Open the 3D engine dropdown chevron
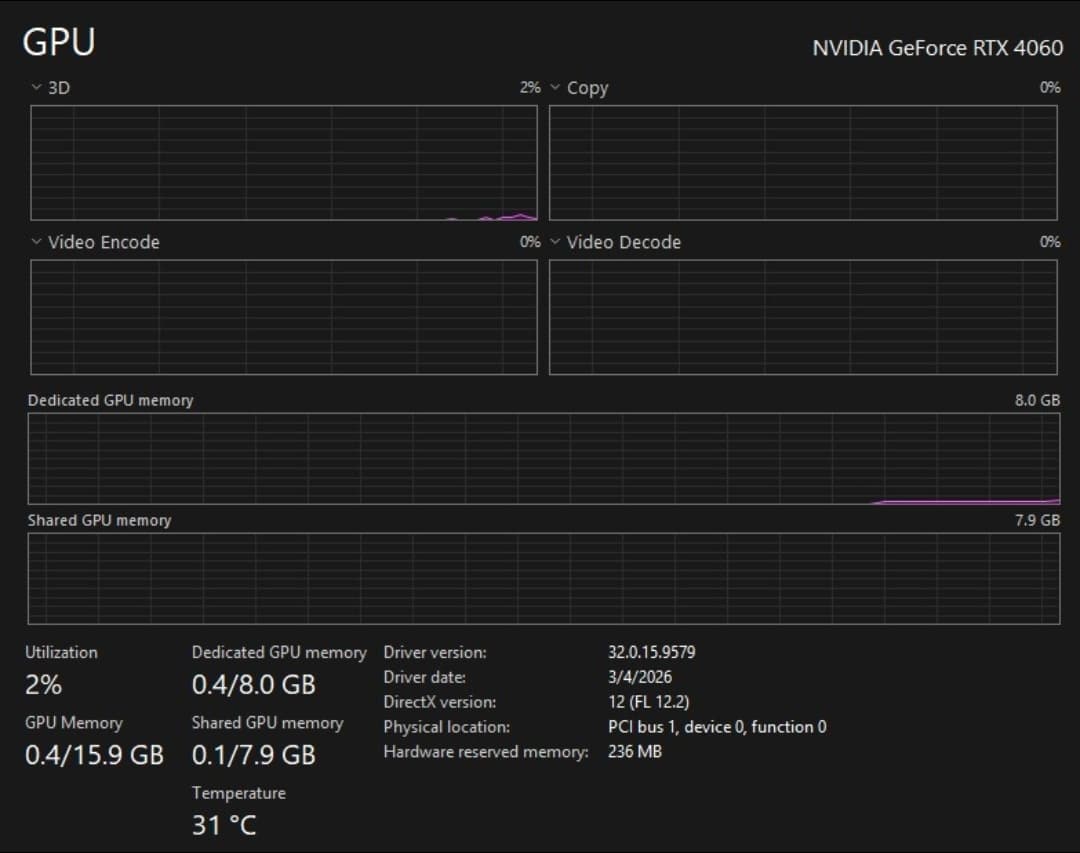 (x=37, y=88)
